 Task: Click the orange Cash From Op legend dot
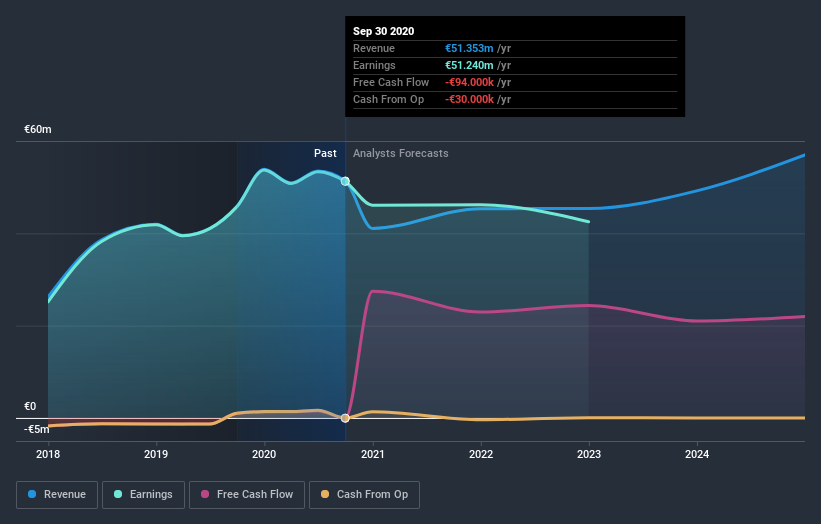coord(325,494)
